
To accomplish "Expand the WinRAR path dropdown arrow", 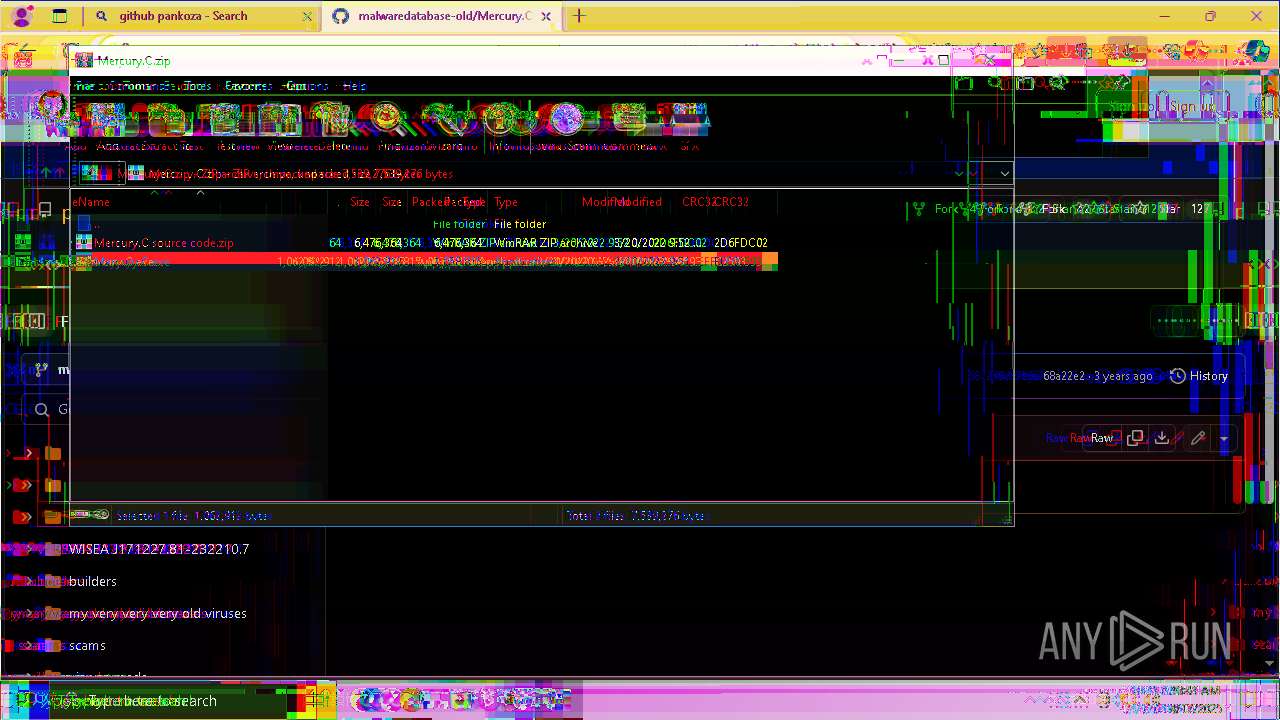I will (1004, 173).
